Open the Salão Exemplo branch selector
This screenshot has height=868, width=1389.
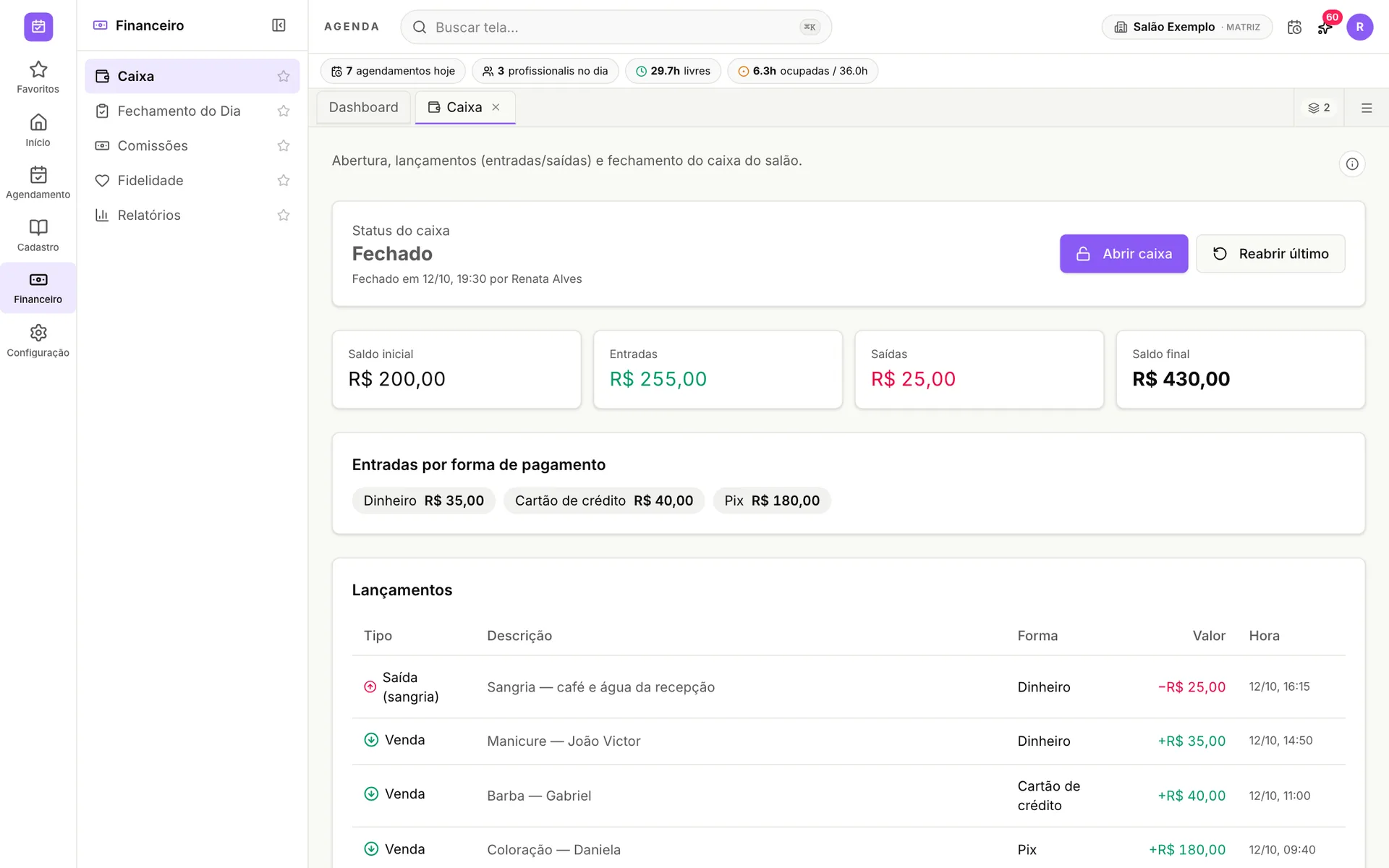[x=1186, y=27]
